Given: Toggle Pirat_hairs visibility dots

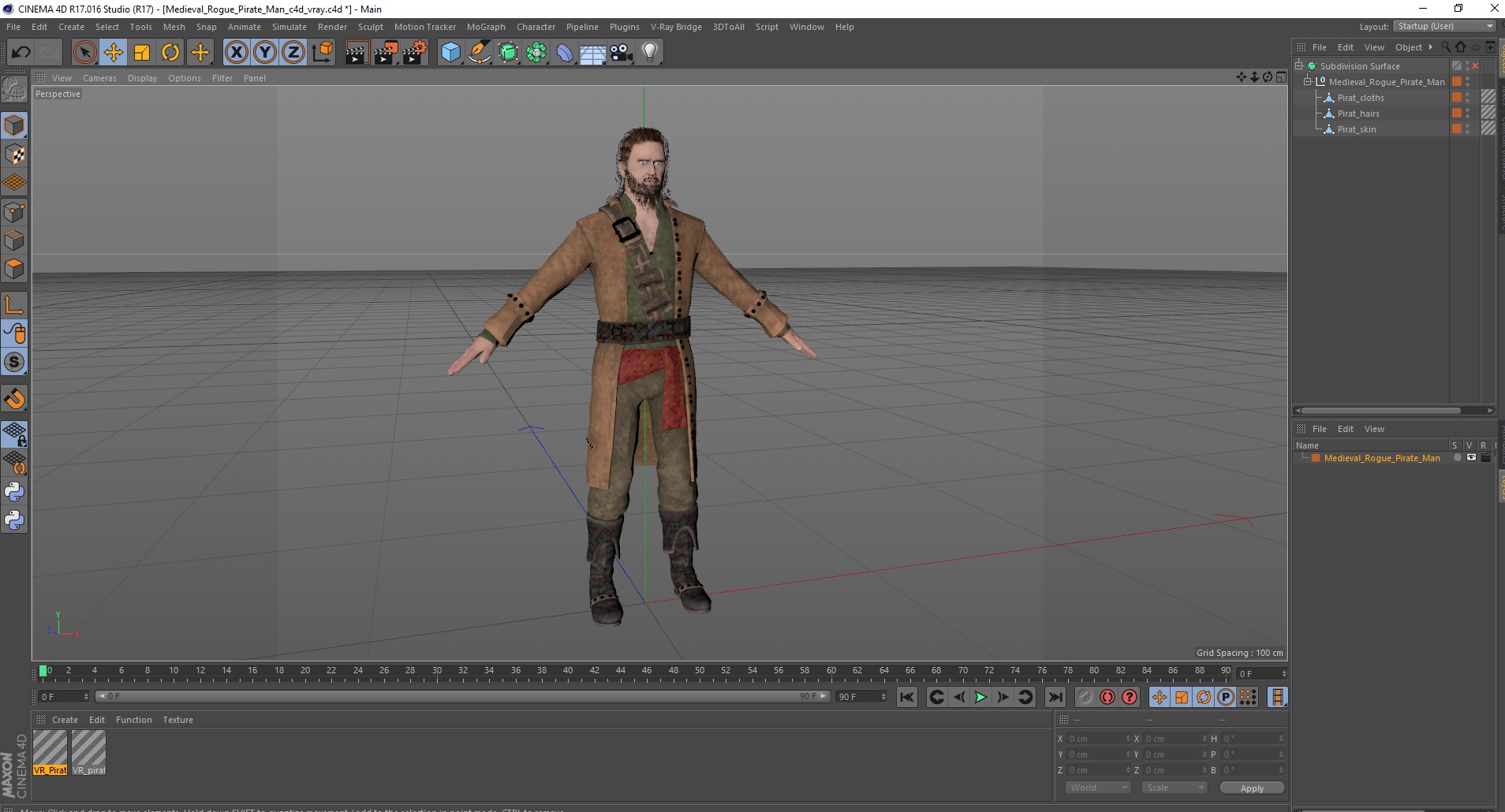Looking at the screenshot, I should click(1467, 114).
